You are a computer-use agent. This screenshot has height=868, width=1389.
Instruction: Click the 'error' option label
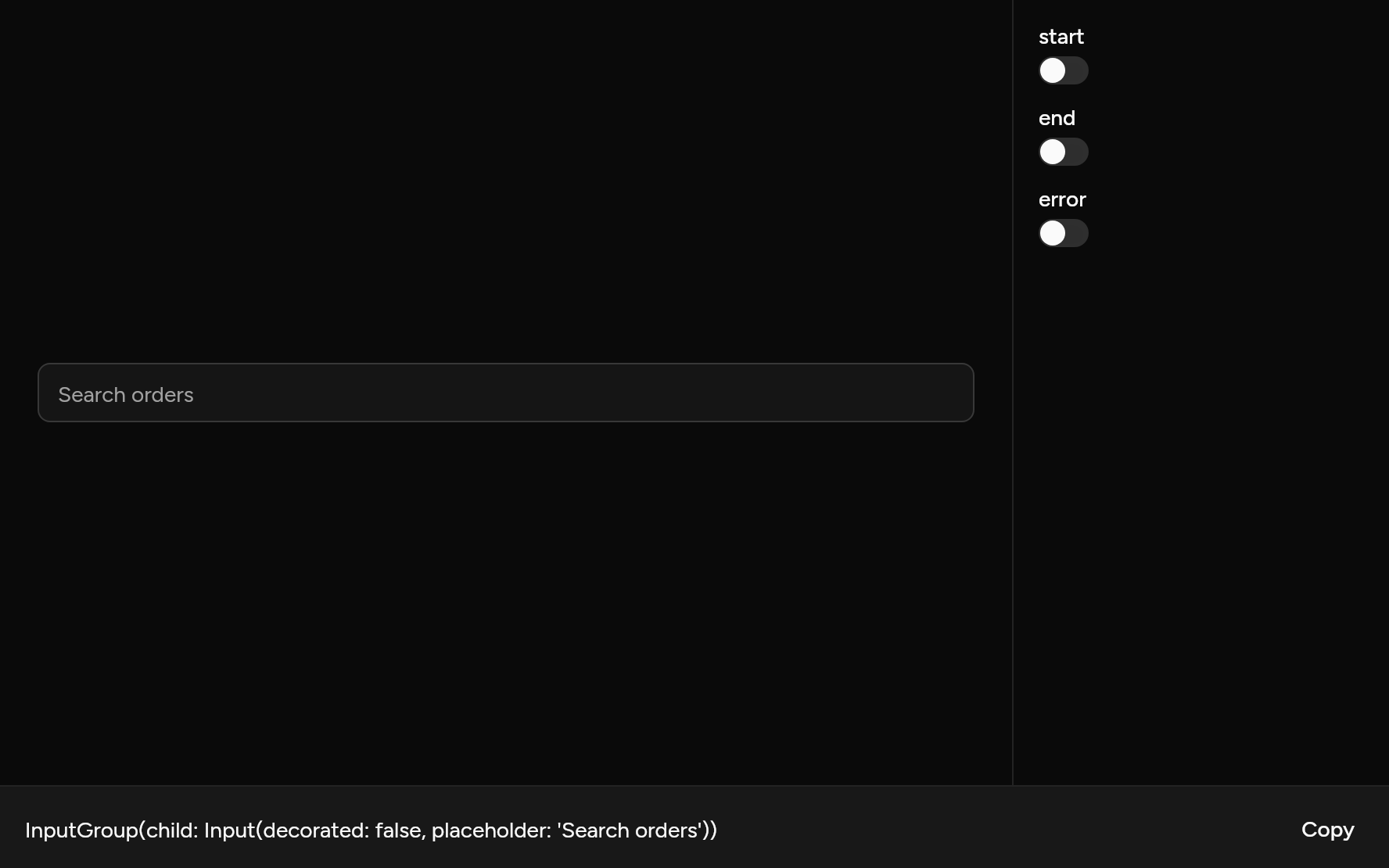[1062, 199]
